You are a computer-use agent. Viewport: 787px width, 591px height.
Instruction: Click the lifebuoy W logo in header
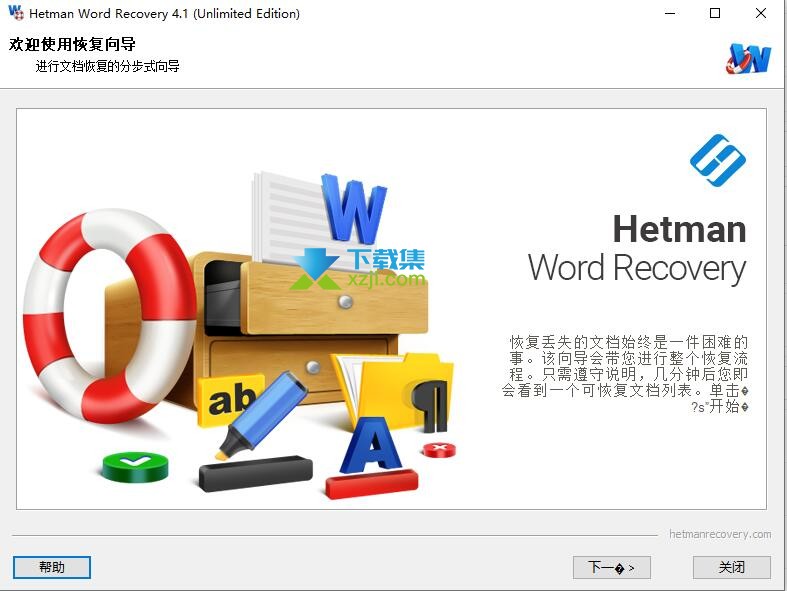point(747,59)
